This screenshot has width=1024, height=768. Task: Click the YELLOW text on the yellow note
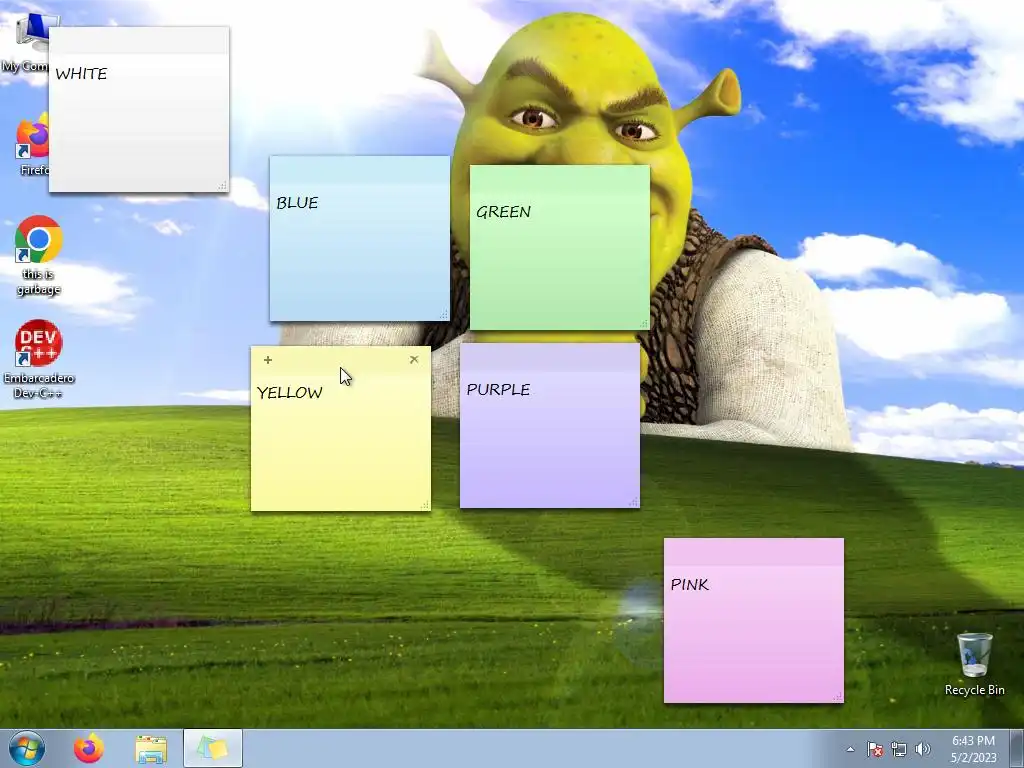(290, 393)
